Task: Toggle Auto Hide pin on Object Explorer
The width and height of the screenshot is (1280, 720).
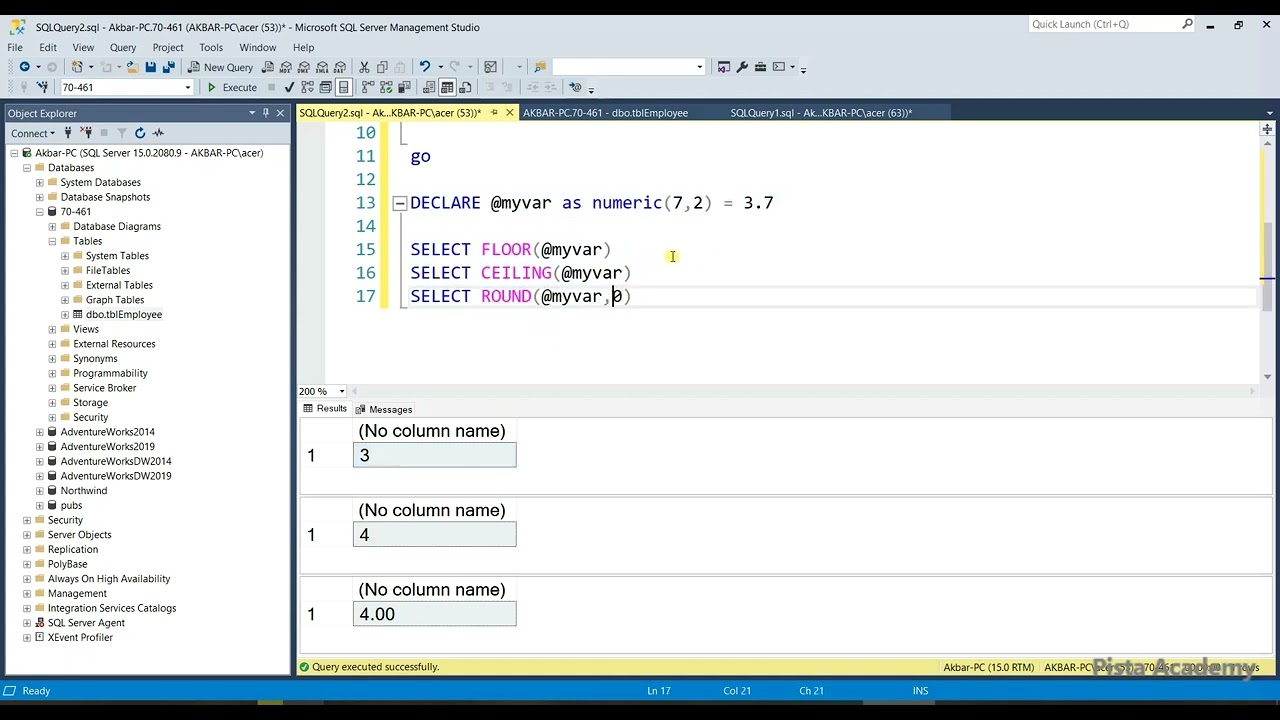Action: click(x=266, y=113)
